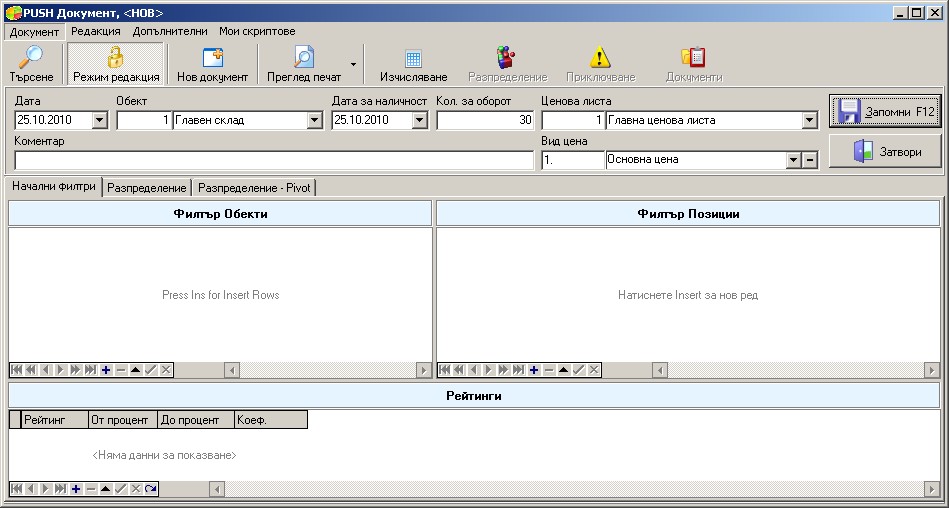Click the Приключване warning icon
Screen dimensions: 949x508
[600, 58]
